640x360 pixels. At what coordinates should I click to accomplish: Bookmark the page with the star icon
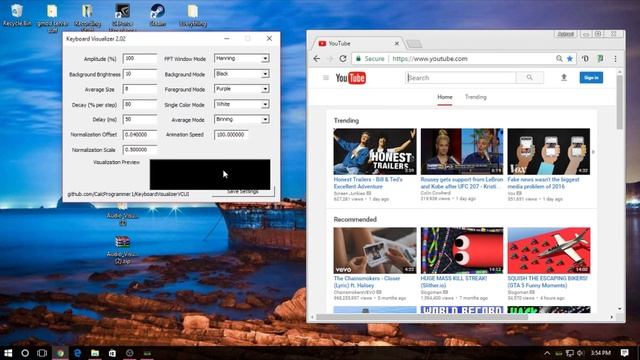pyautogui.click(x=570, y=59)
